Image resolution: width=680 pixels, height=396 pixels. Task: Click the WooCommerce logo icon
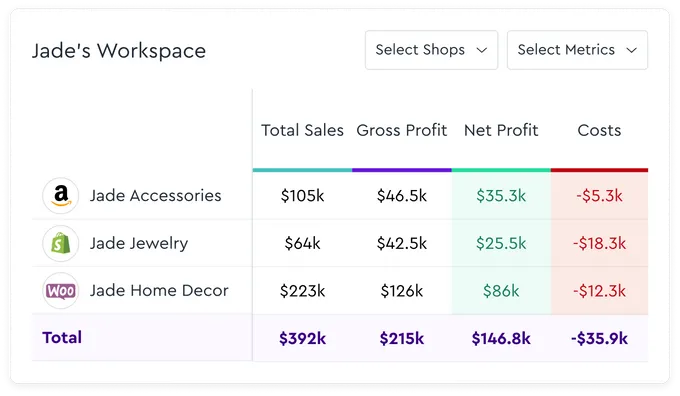click(61, 291)
